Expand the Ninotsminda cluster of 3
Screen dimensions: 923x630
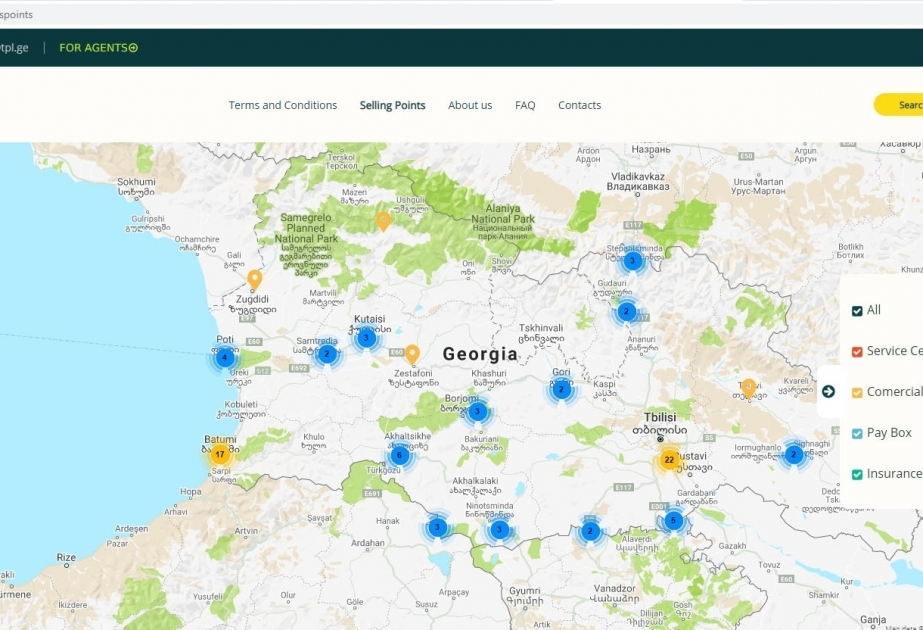[499, 529]
